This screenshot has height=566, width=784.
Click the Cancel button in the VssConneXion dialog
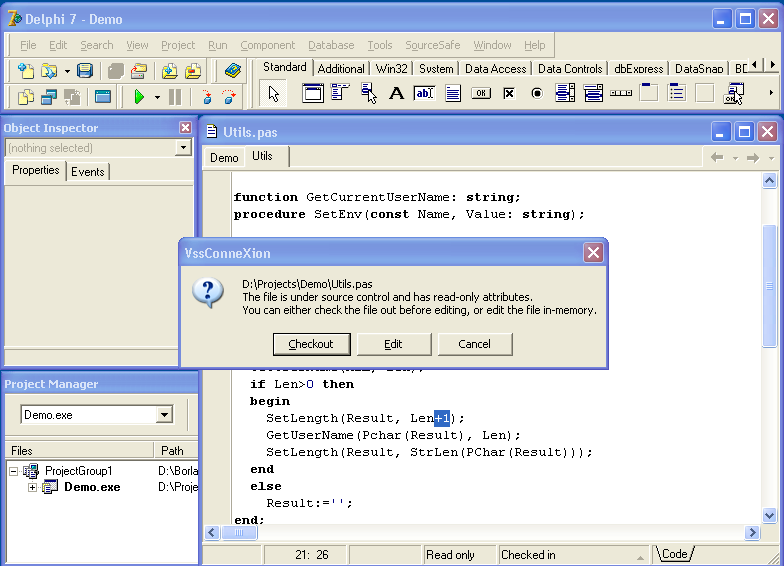click(x=475, y=344)
